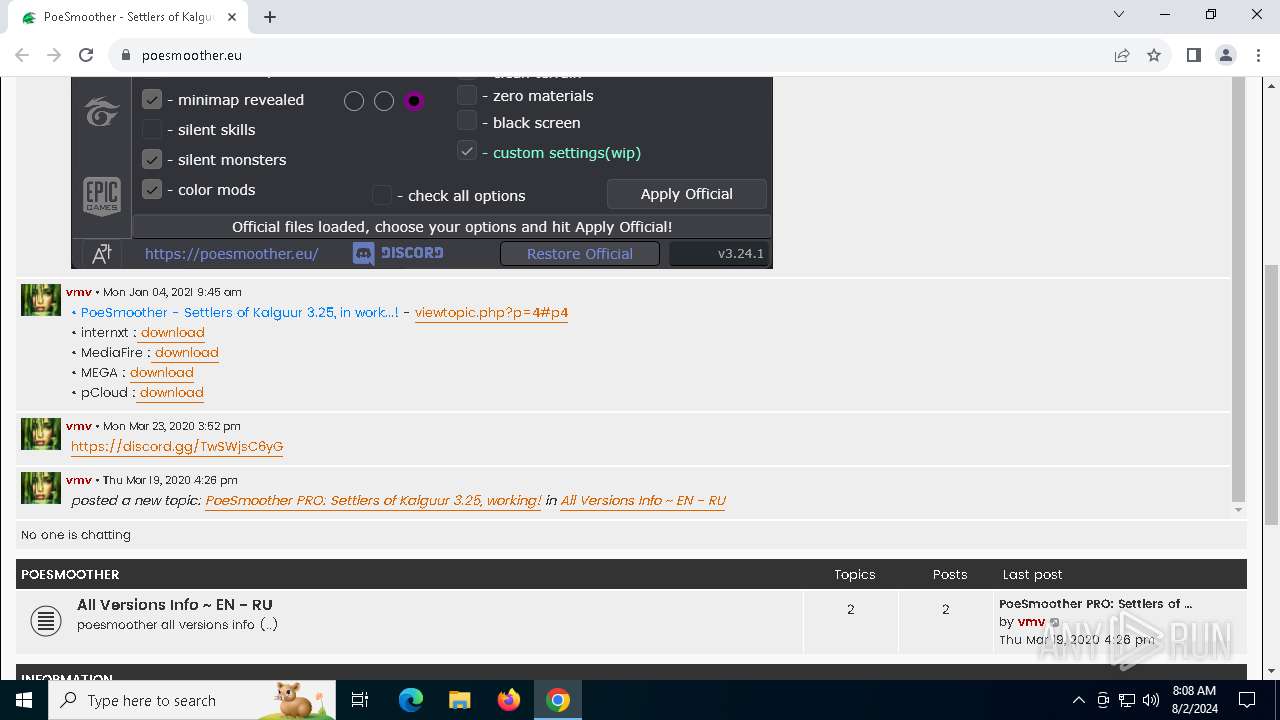Select the first empty minimap radio button
The width and height of the screenshot is (1280, 720).
coord(354,101)
